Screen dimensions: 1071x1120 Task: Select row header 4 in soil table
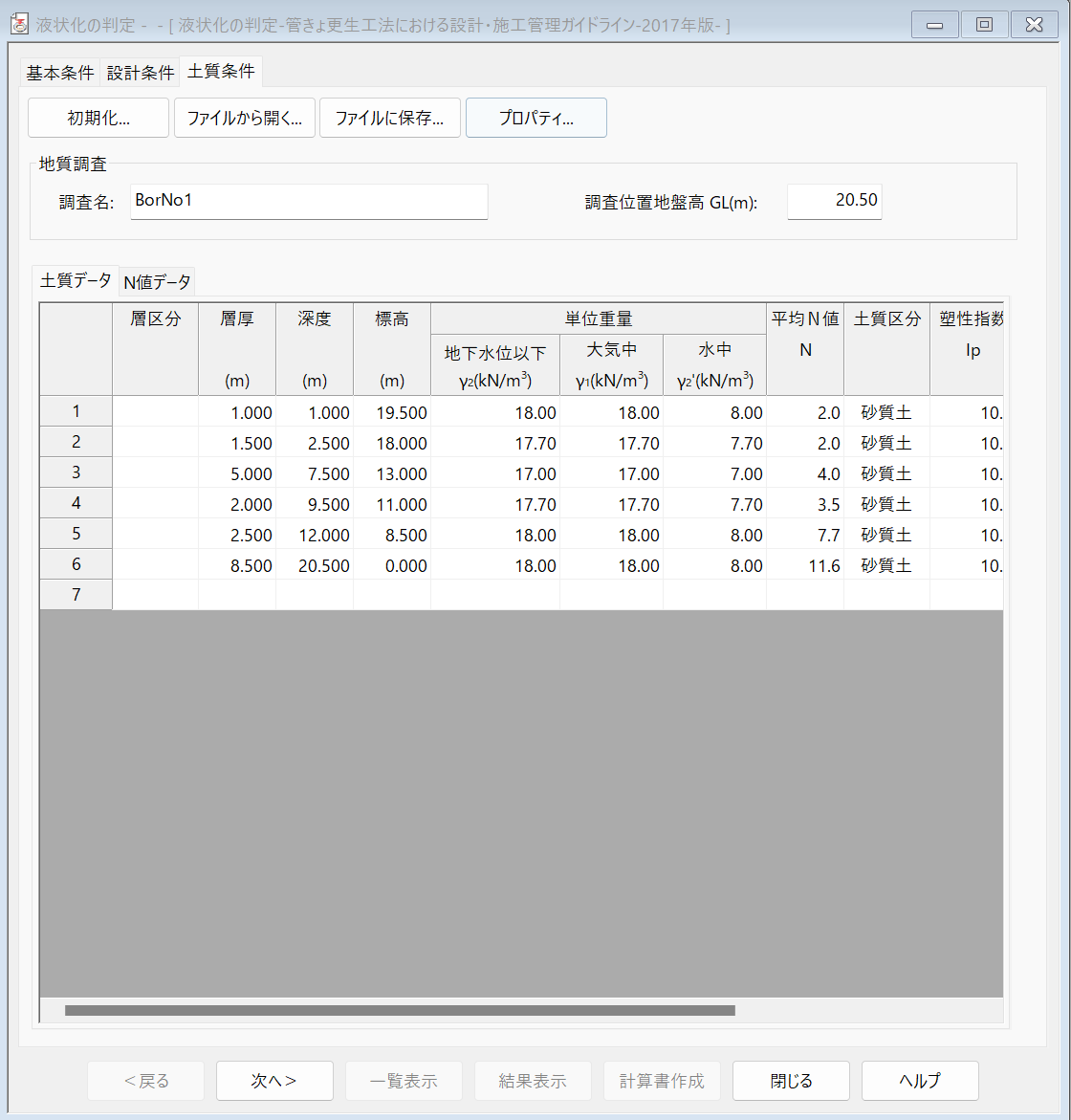76,504
